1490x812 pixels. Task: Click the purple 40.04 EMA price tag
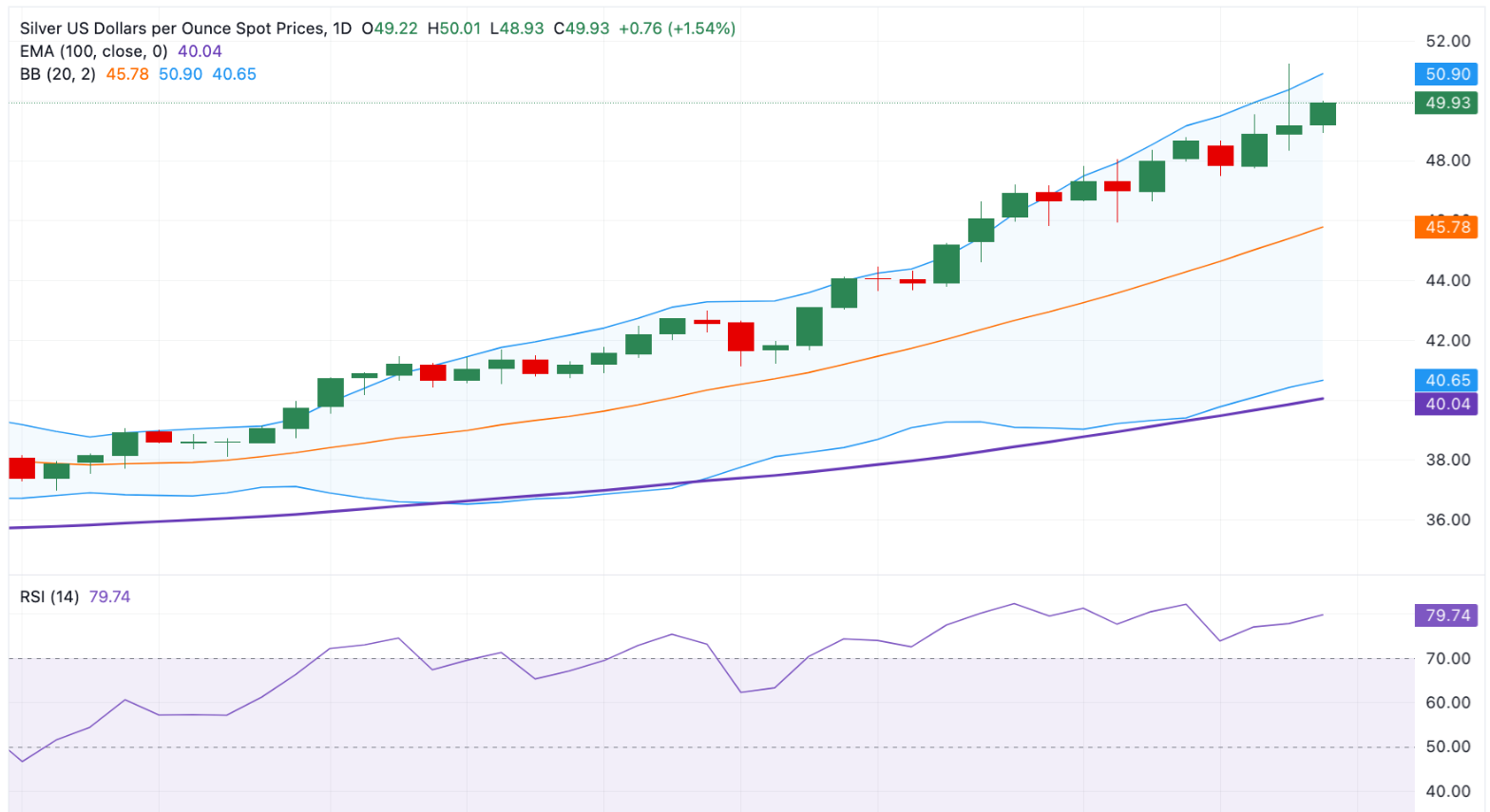(x=1447, y=404)
